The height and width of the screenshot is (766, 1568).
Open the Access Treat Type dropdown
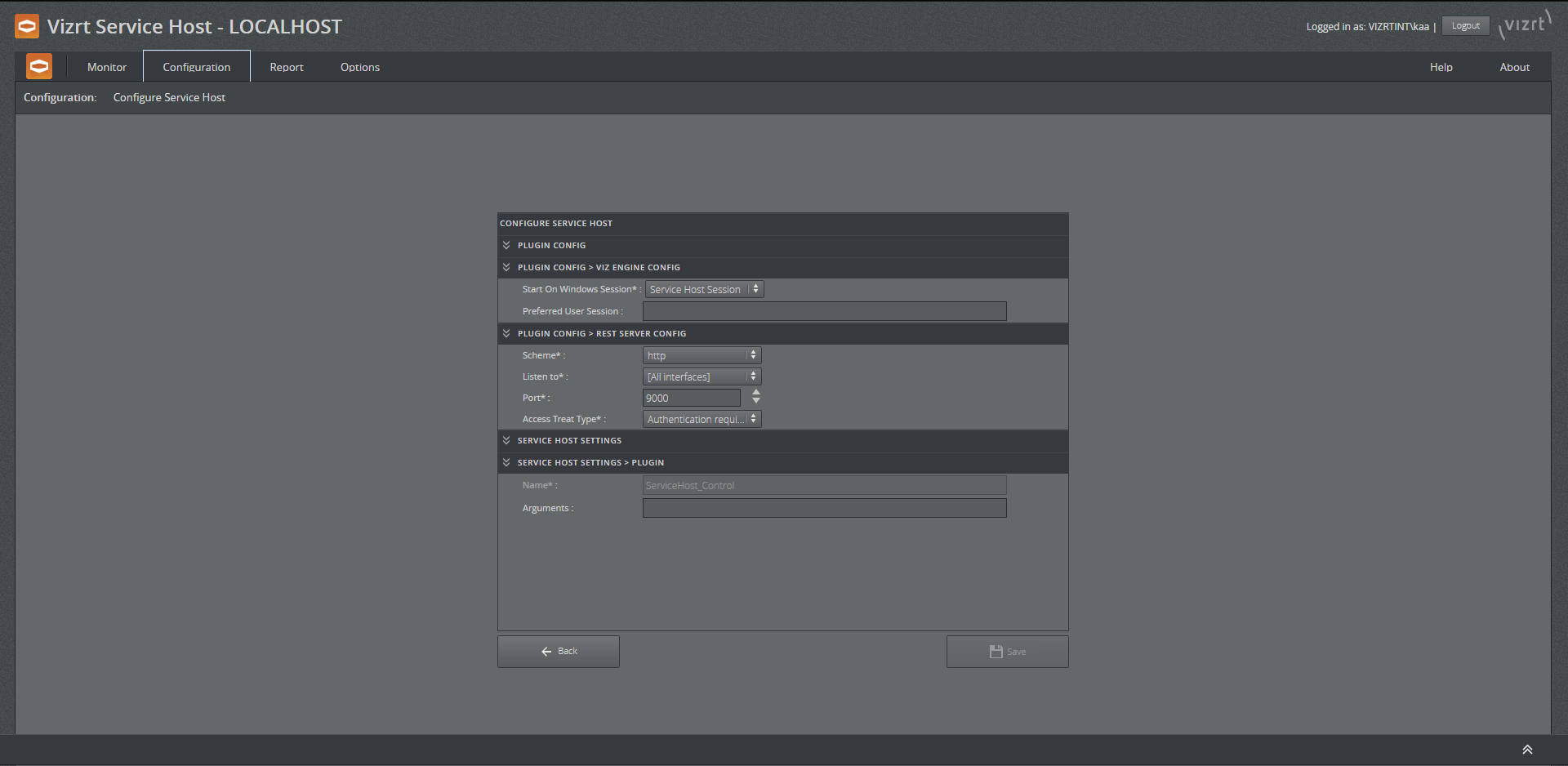tap(702, 419)
